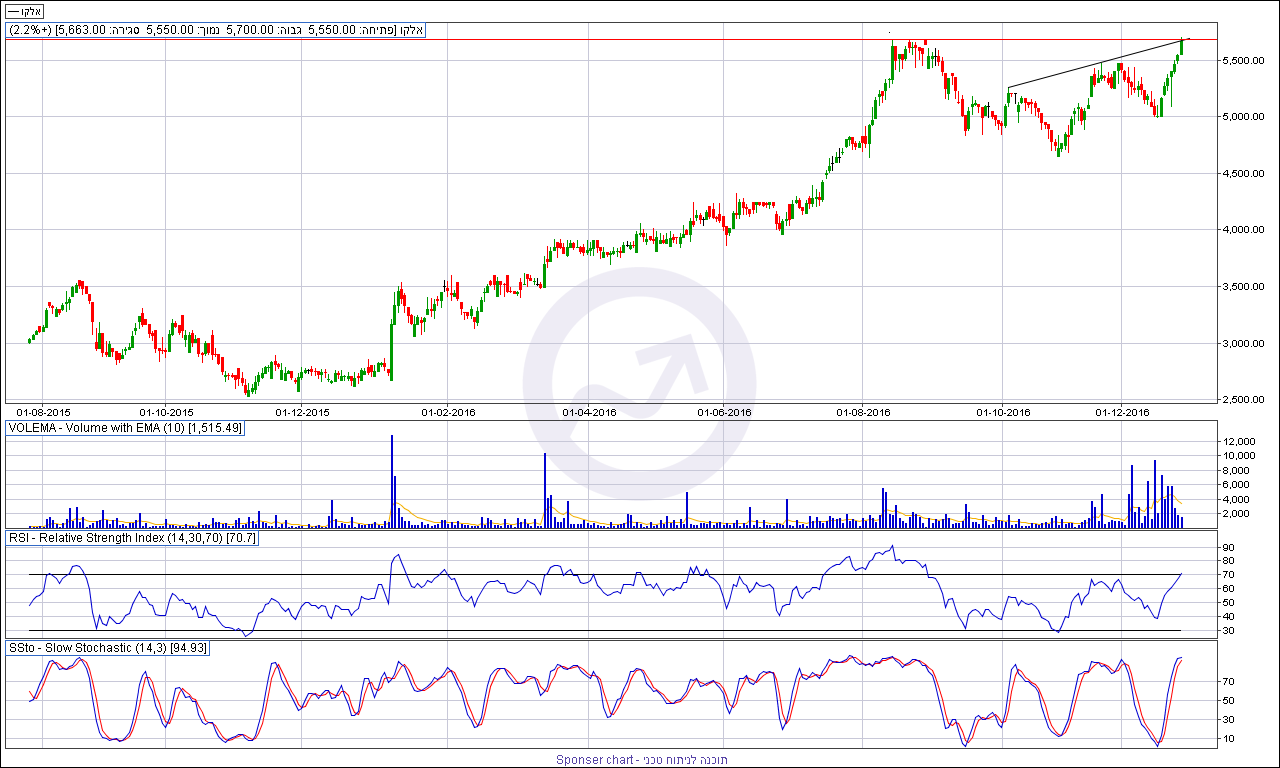Click the 3,500.00 price axis label
This screenshot has width=1280, height=768.
click(x=1244, y=287)
